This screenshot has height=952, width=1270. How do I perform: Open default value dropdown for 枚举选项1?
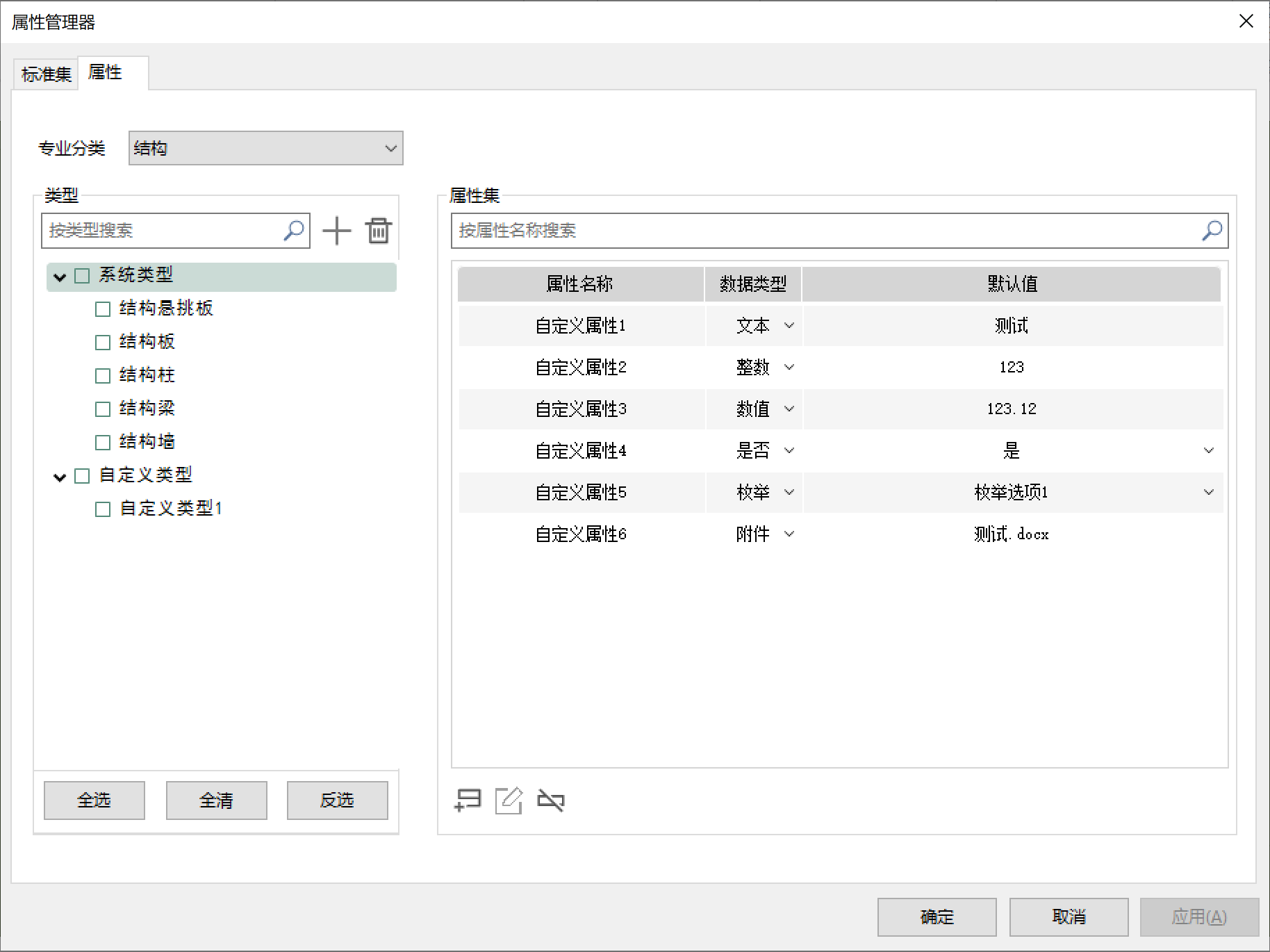(x=1209, y=492)
